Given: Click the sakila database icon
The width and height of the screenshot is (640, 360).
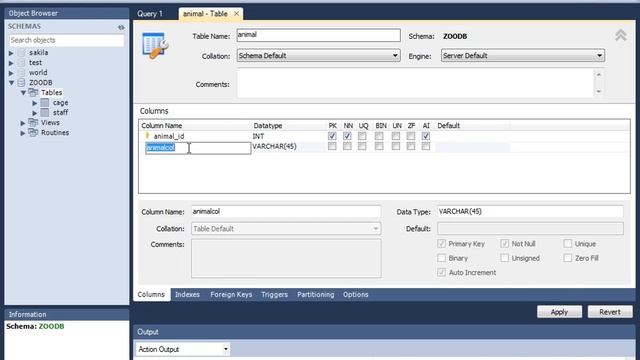Looking at the screenshot, I should 22,53.
